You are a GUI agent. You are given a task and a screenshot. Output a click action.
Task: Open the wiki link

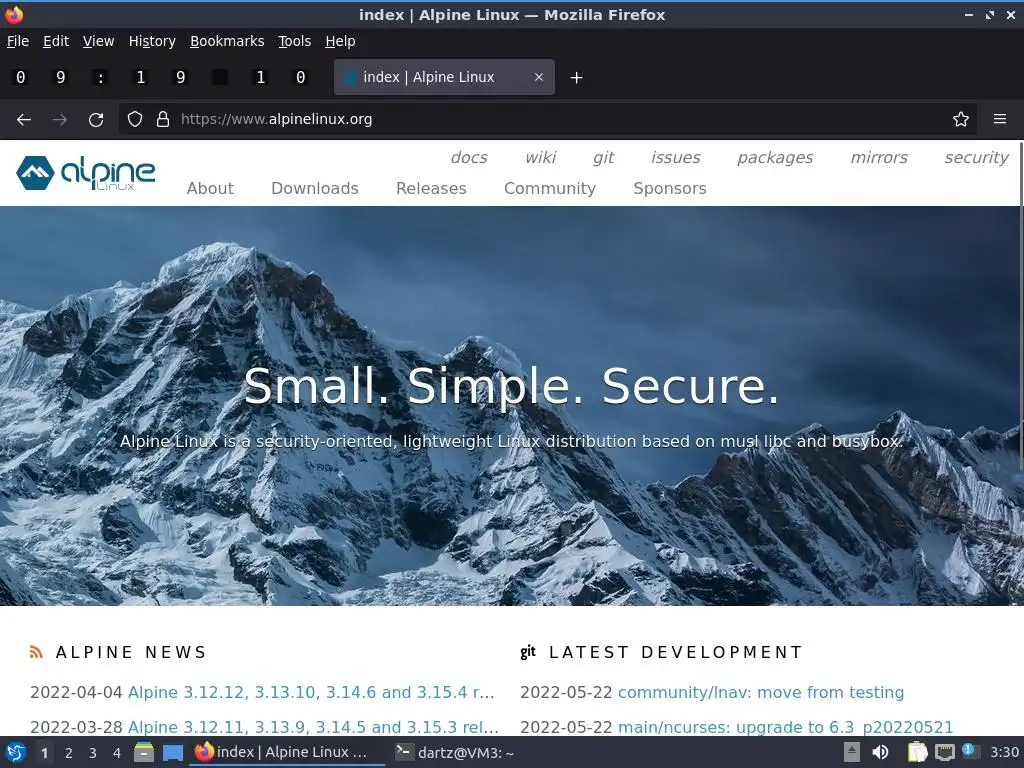541,157
